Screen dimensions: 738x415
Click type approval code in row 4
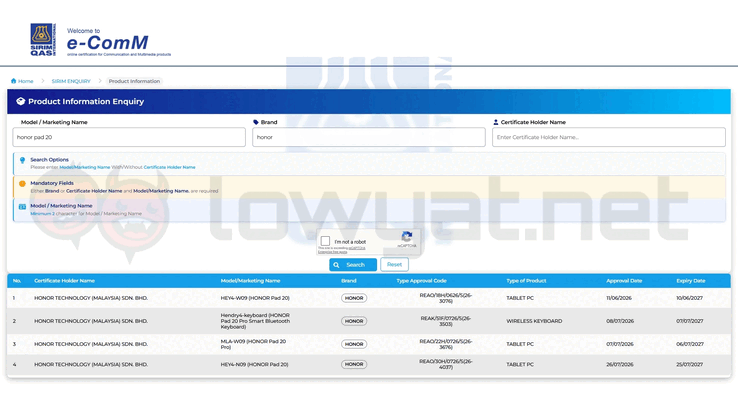pyautogui.click(x=446, y=364)
